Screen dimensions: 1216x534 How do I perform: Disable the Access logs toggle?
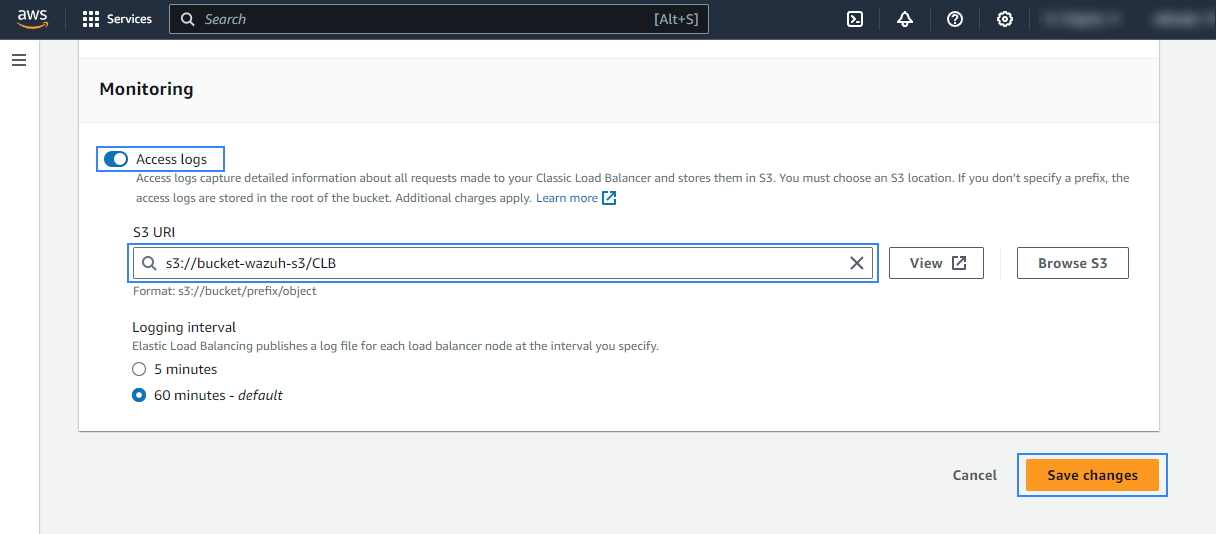116,159
